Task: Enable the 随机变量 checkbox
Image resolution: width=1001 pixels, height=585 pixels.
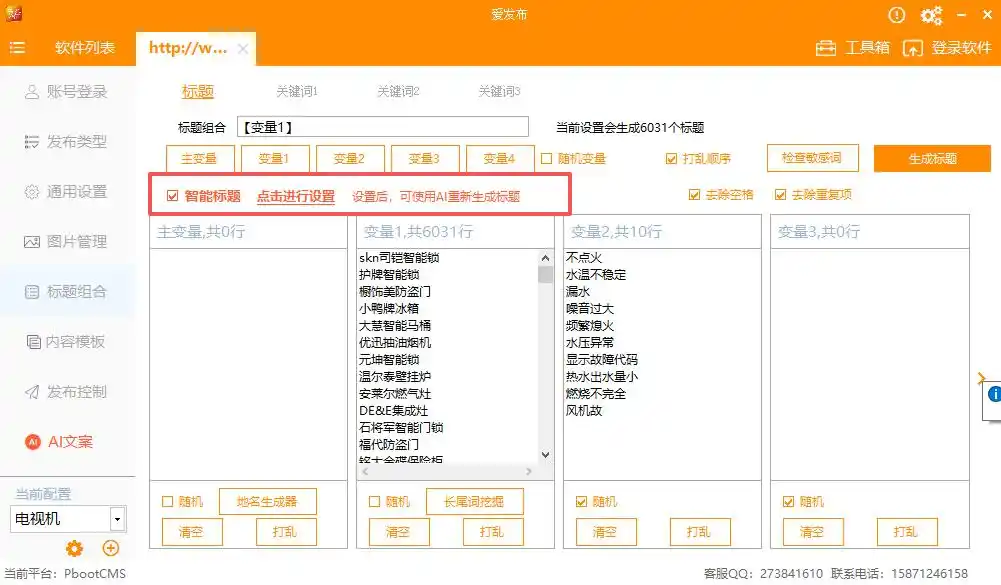Action: 546,158
